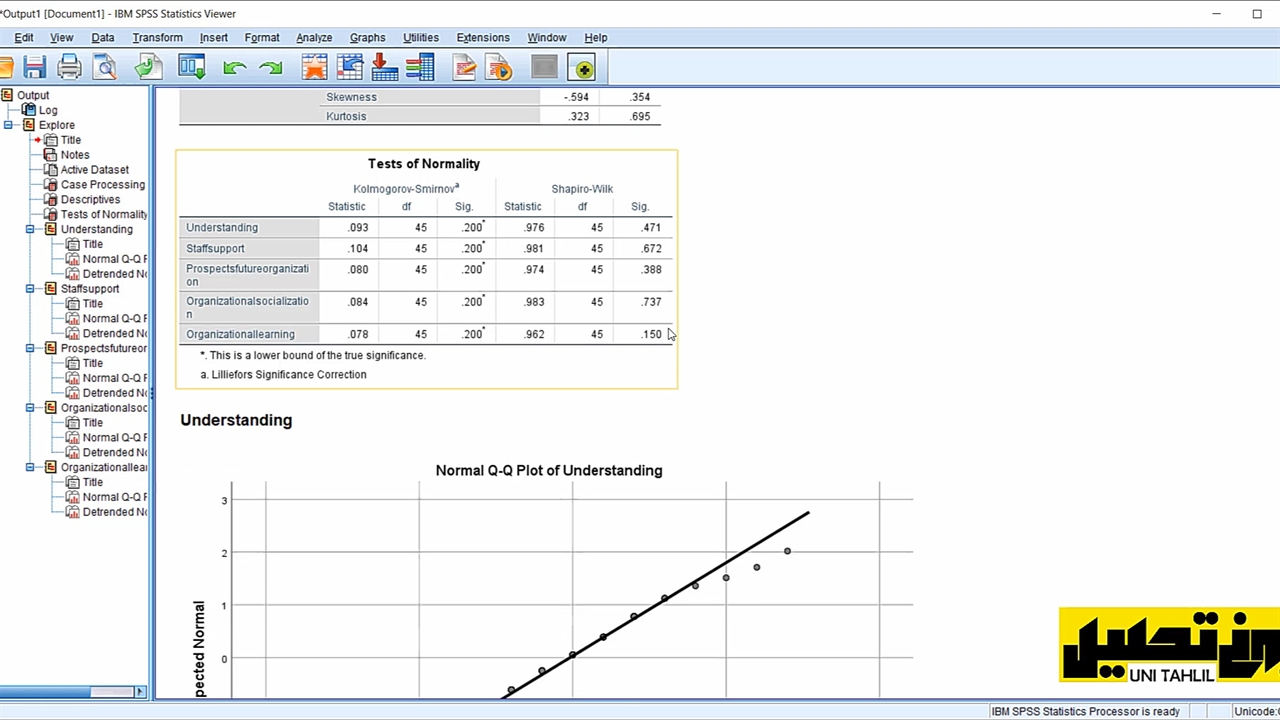Viewport: 1280px width, 720px height.
Task: Click the green plus icon in toolbar
Action: 583,68
